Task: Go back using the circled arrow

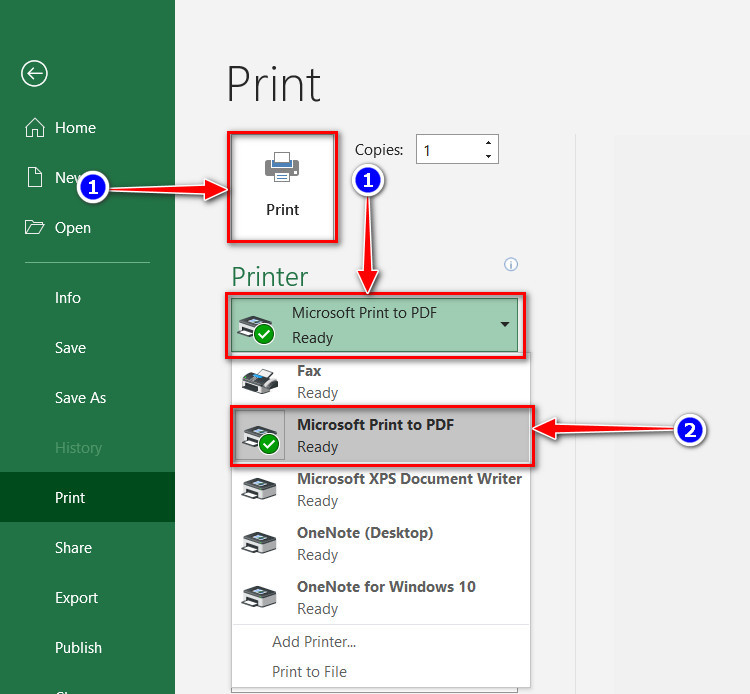Action: point(34,74)
